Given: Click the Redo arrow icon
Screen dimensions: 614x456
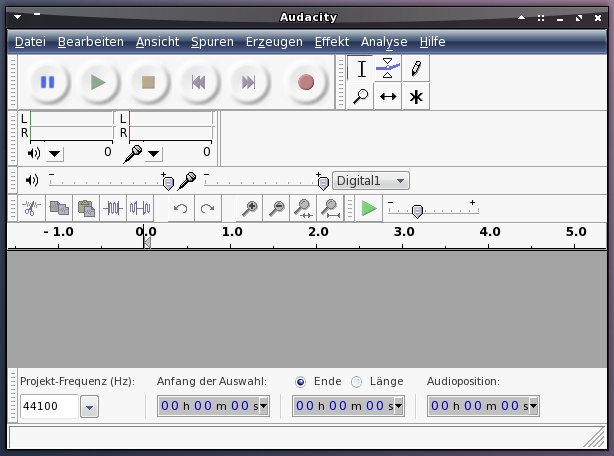Looking at the screenshot, I should 208,208.
